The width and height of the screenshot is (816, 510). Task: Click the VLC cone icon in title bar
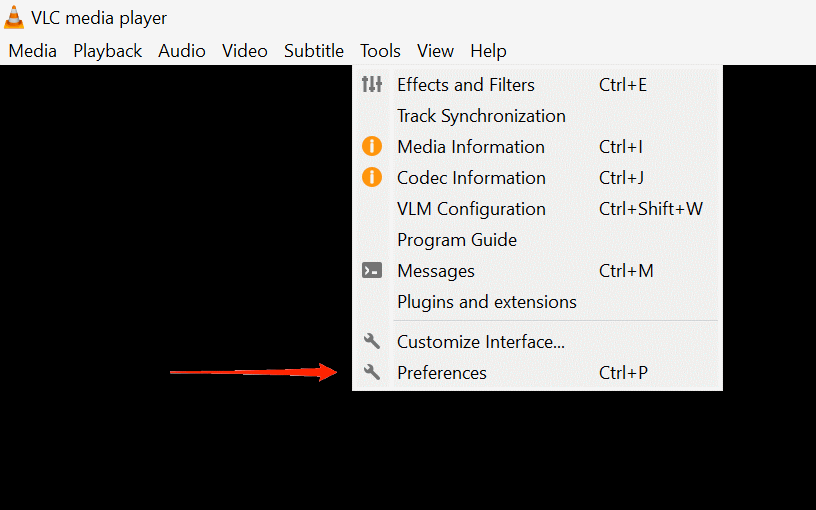pyautogui.click(x=14, y=18)
